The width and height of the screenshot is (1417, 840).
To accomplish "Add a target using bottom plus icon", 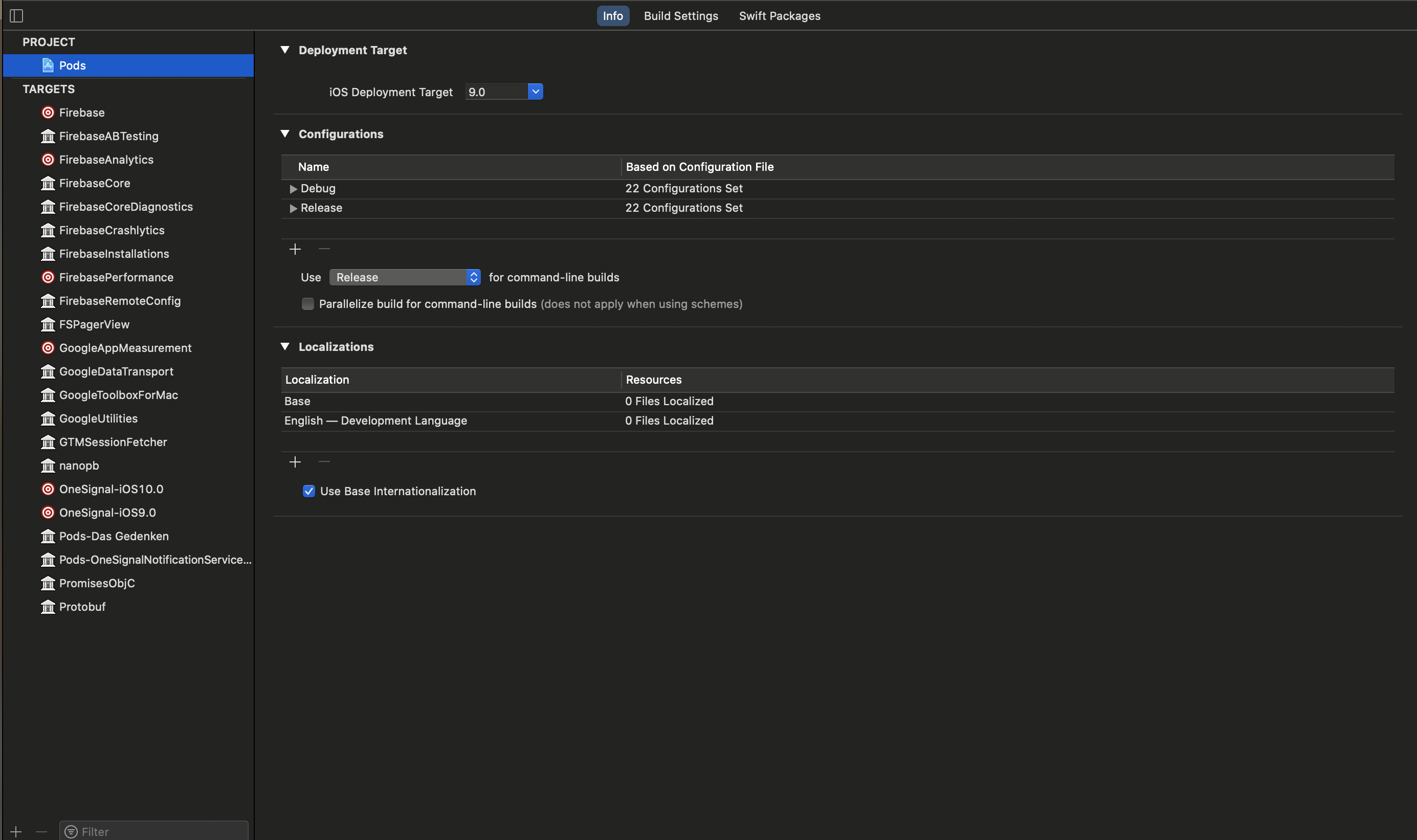I will point(16,832).
